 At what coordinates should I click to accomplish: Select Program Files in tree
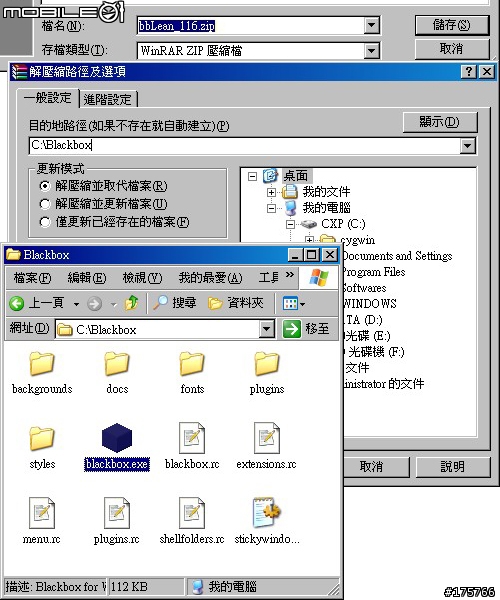(x=374, y=272)
